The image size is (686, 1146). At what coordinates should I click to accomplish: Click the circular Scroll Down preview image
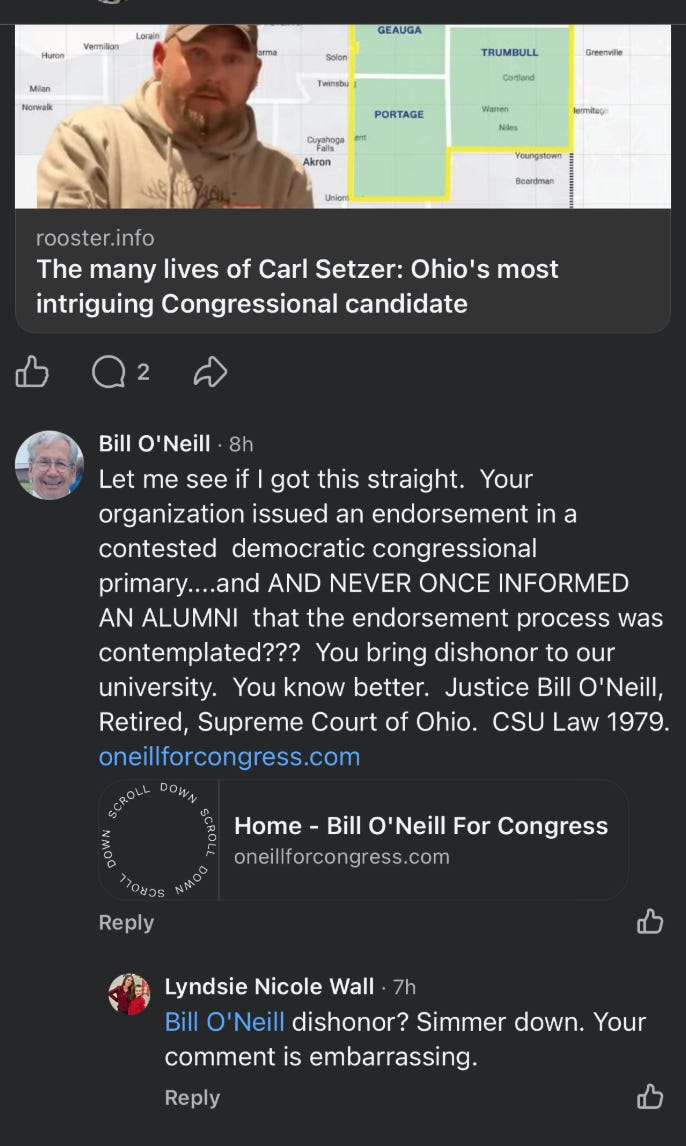click(159, 840)
